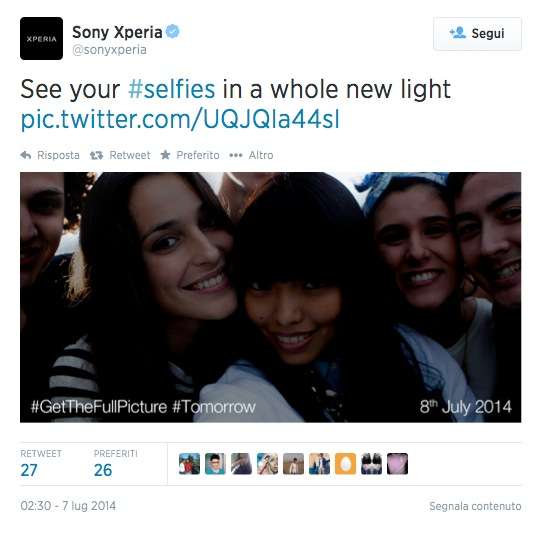The height and width of the screenshot is (540, 547).
Task: Click the Risposta reply arrow icon
Action: point(26,155)
